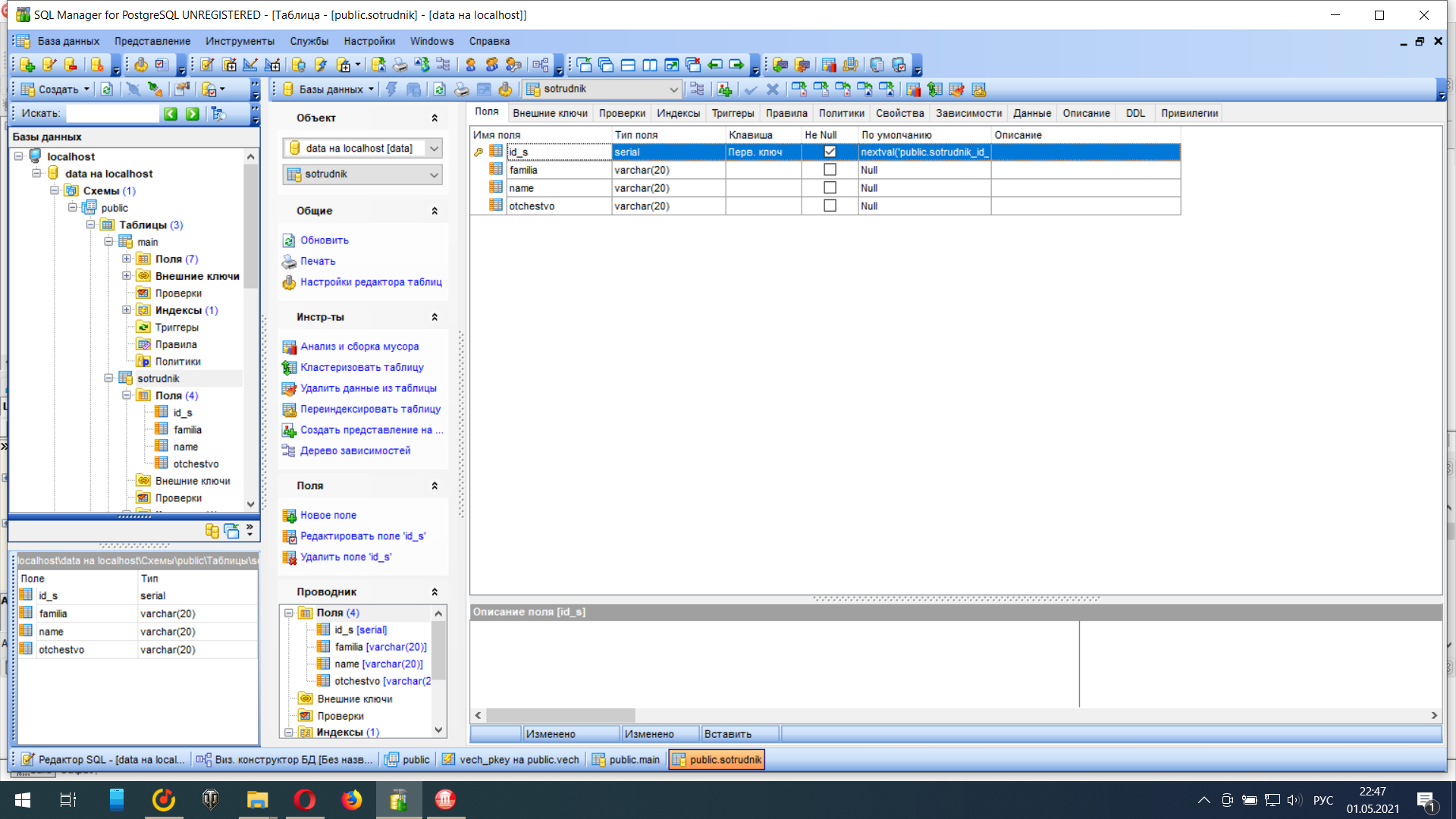Click the Дерево зависимостей link
The width and height of the screenshot is (1456, 819).
(x=355, y=450)
